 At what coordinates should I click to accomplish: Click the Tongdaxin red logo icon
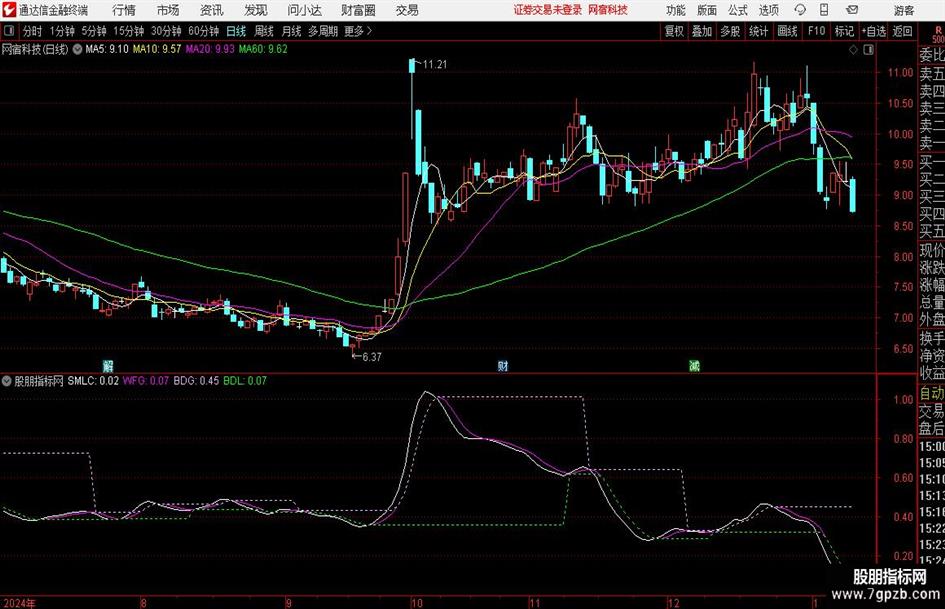click(9, 10)
